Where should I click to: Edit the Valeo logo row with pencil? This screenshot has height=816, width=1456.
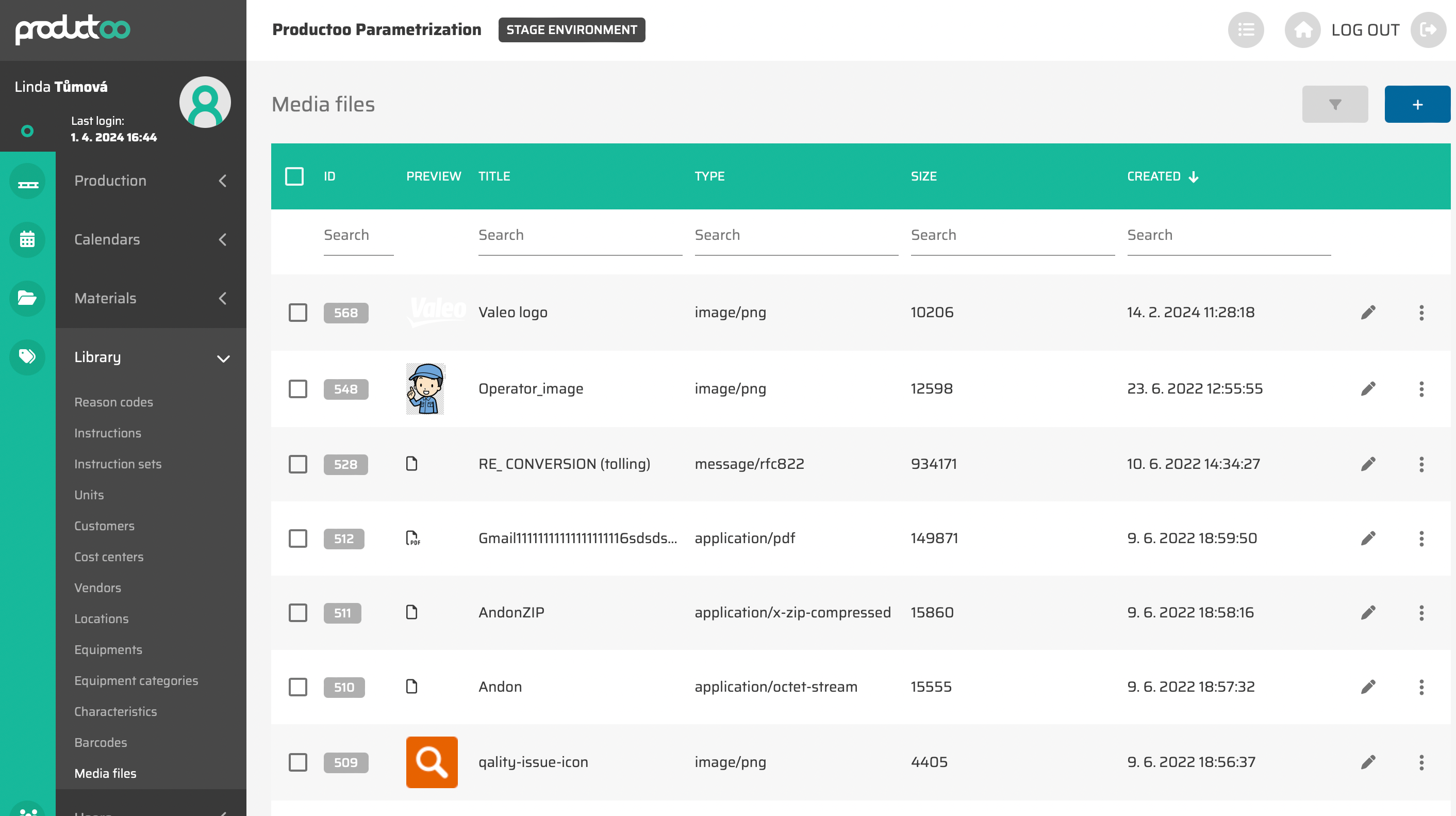click(x=1368, y=313)
